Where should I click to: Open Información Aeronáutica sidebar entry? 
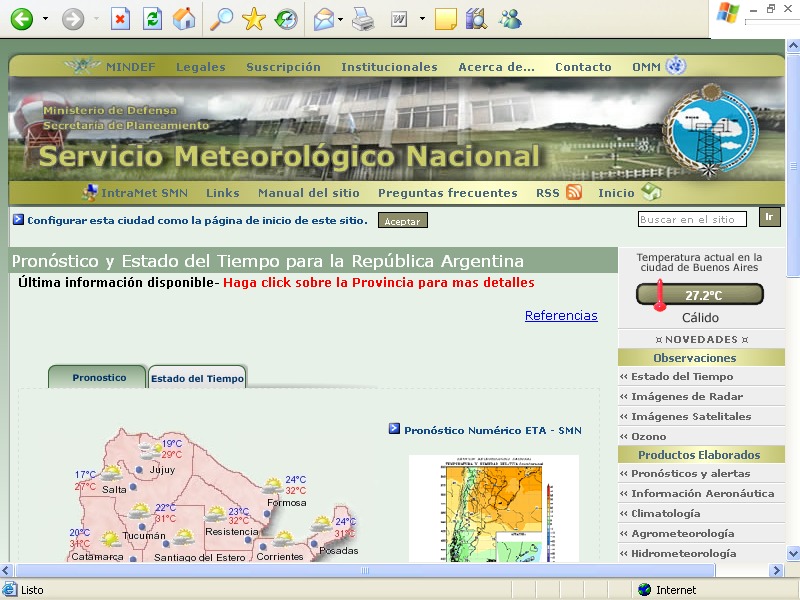(x=701, y=493)
